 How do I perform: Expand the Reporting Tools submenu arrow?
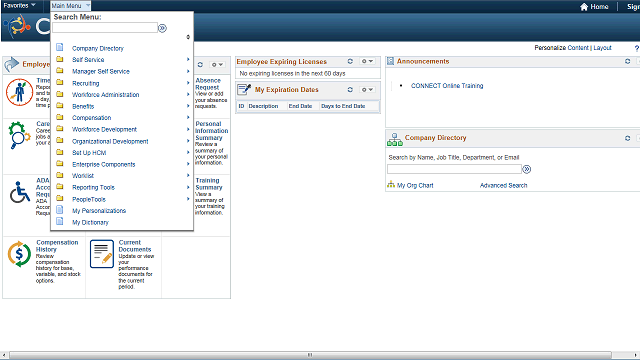(x=188, y=187)
